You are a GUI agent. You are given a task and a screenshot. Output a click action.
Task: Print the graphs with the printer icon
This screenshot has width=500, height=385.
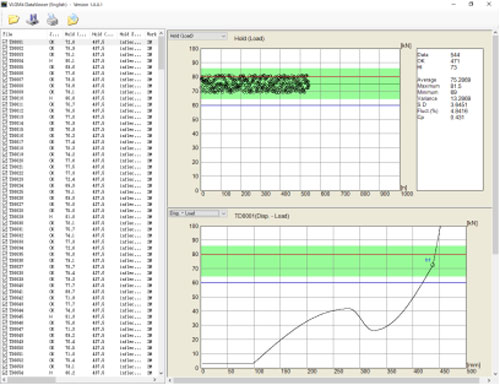(52, 20)
